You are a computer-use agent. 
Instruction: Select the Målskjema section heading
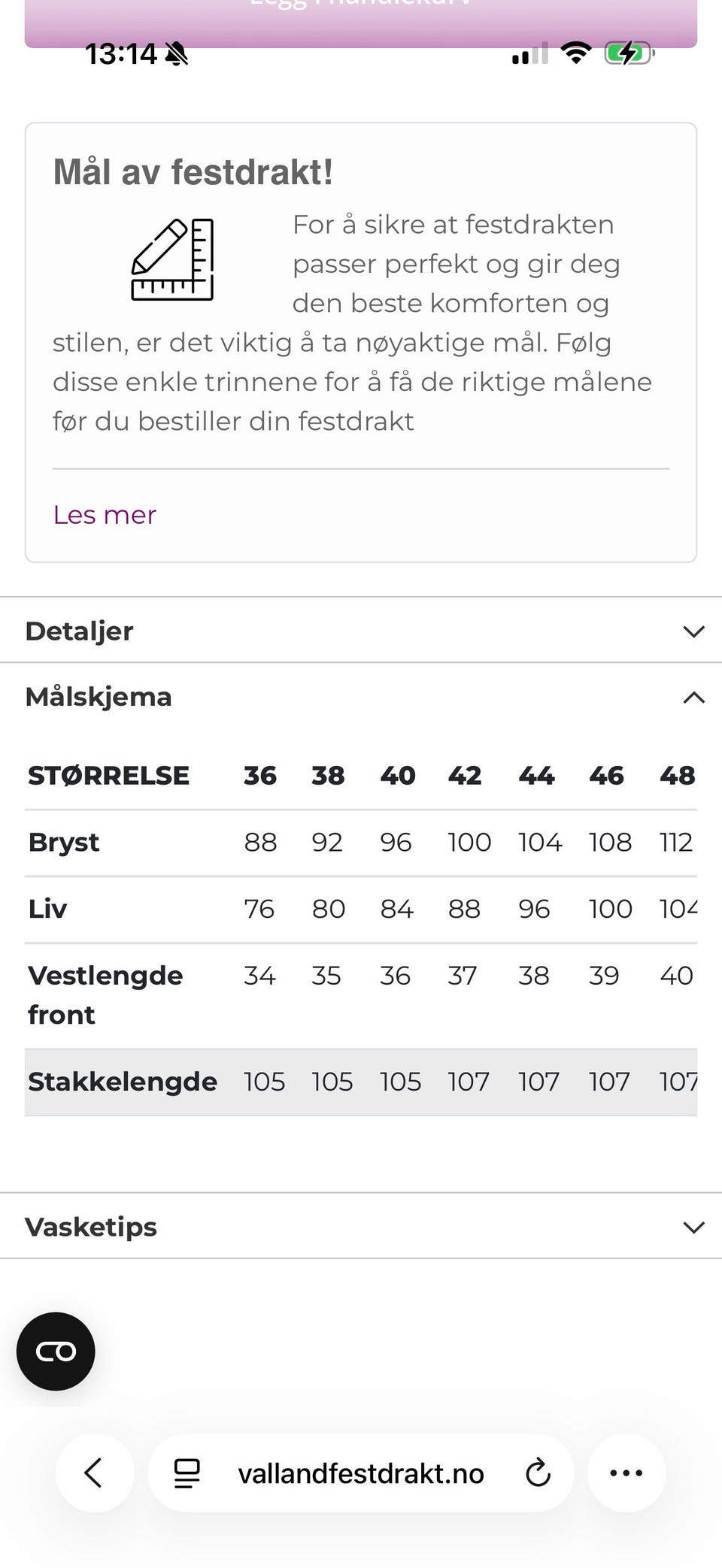point(99,697)
